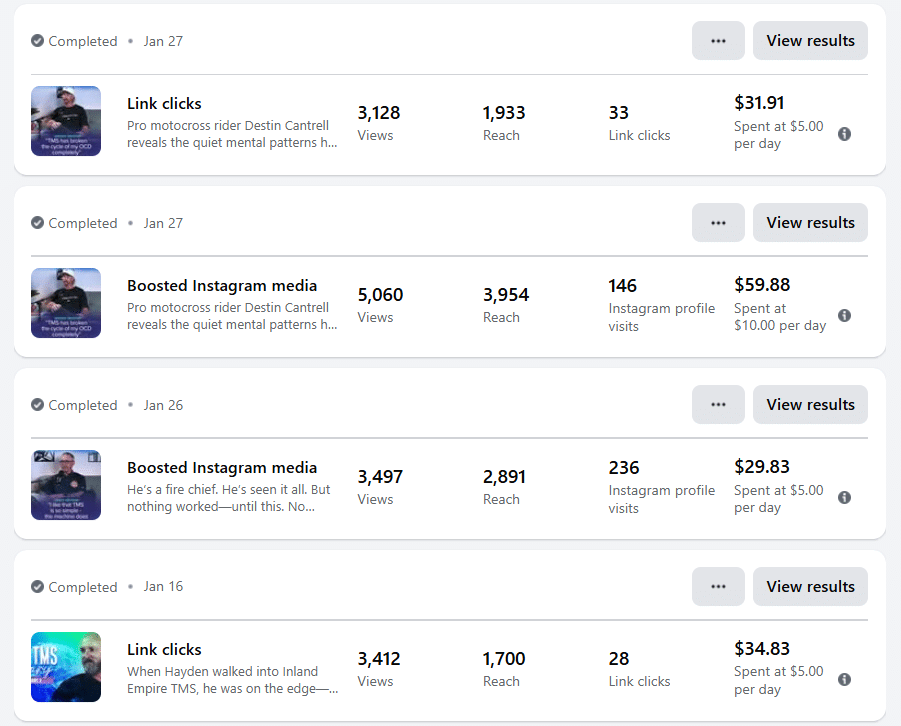The width and height of the screenshot is (901, 726).
Task: Open thumbnail of first Destin Cantrell ad
Action: (66, 121)
